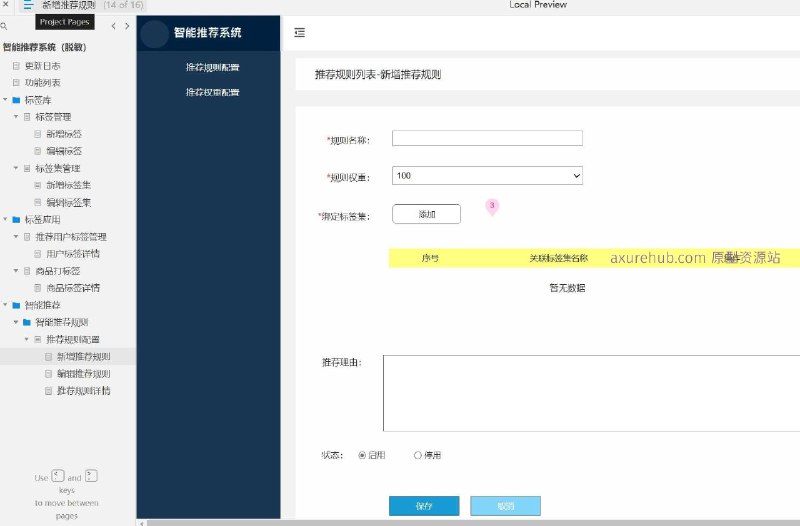Screen dimensions: 800x526
Task: Click the 智能推荐系统 header title
Action: (x=207, y=33)
